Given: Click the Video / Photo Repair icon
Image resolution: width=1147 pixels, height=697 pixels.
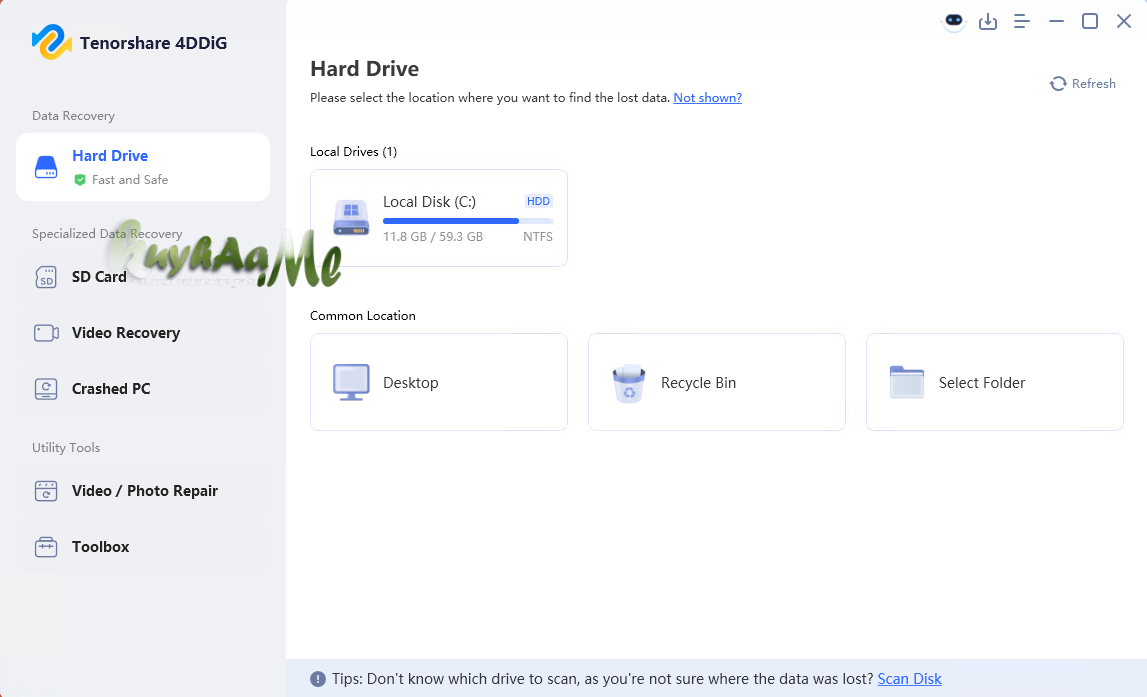Looking at the screenshot, I should [x=46, y=491].
